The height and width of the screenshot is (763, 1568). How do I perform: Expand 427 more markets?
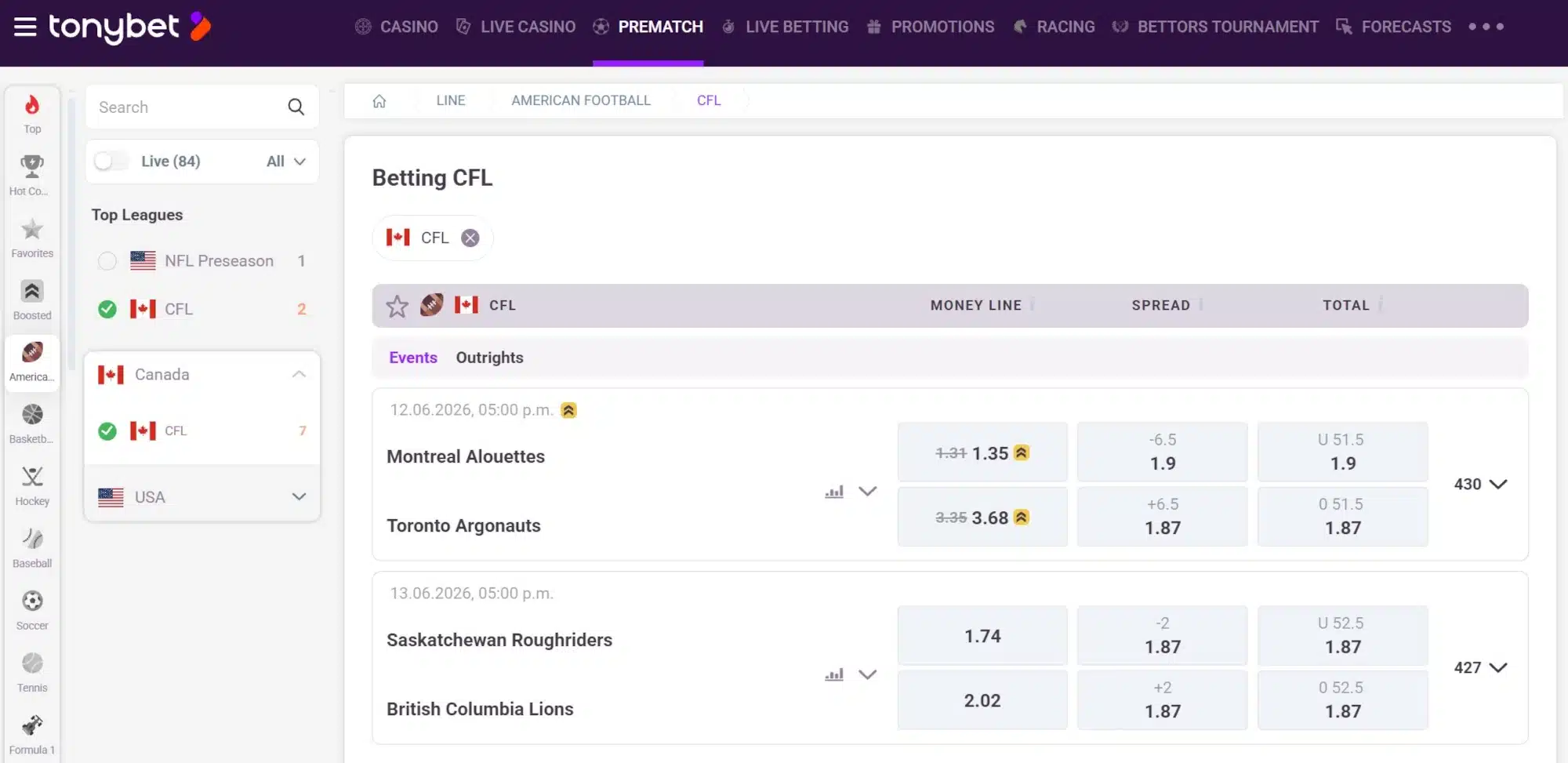coord(1480,667)
